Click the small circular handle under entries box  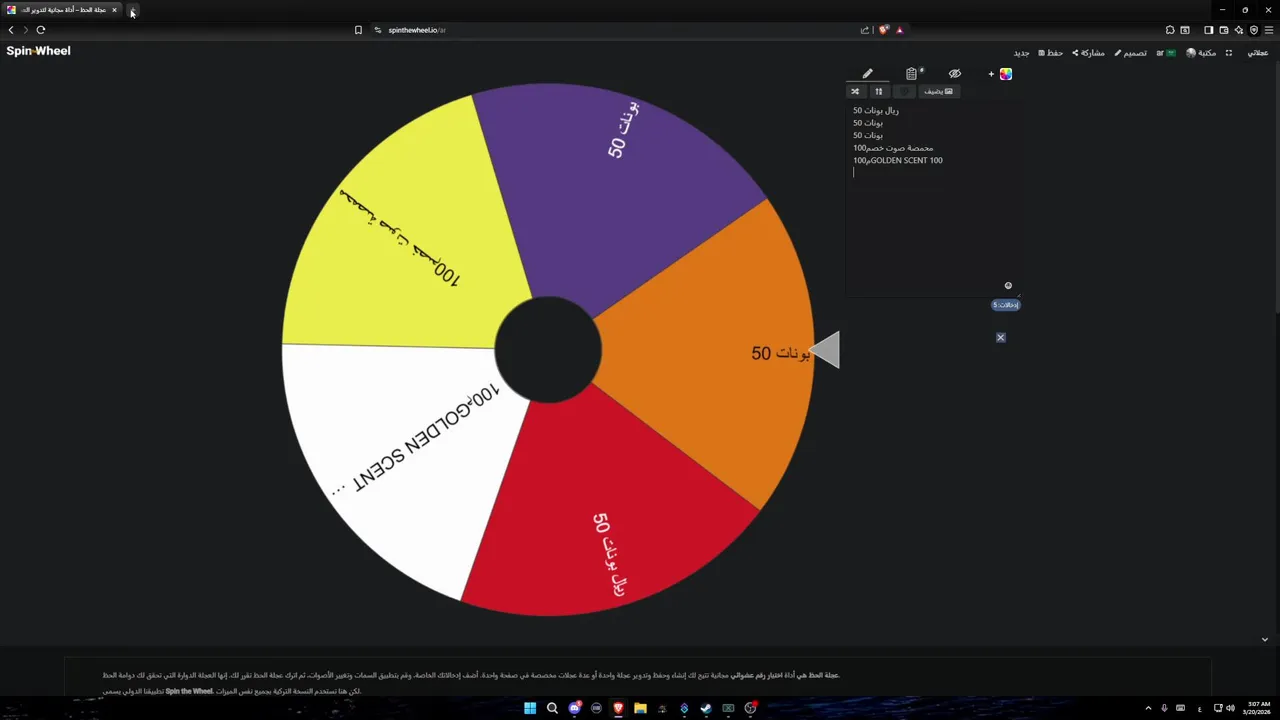point(1008,286)
